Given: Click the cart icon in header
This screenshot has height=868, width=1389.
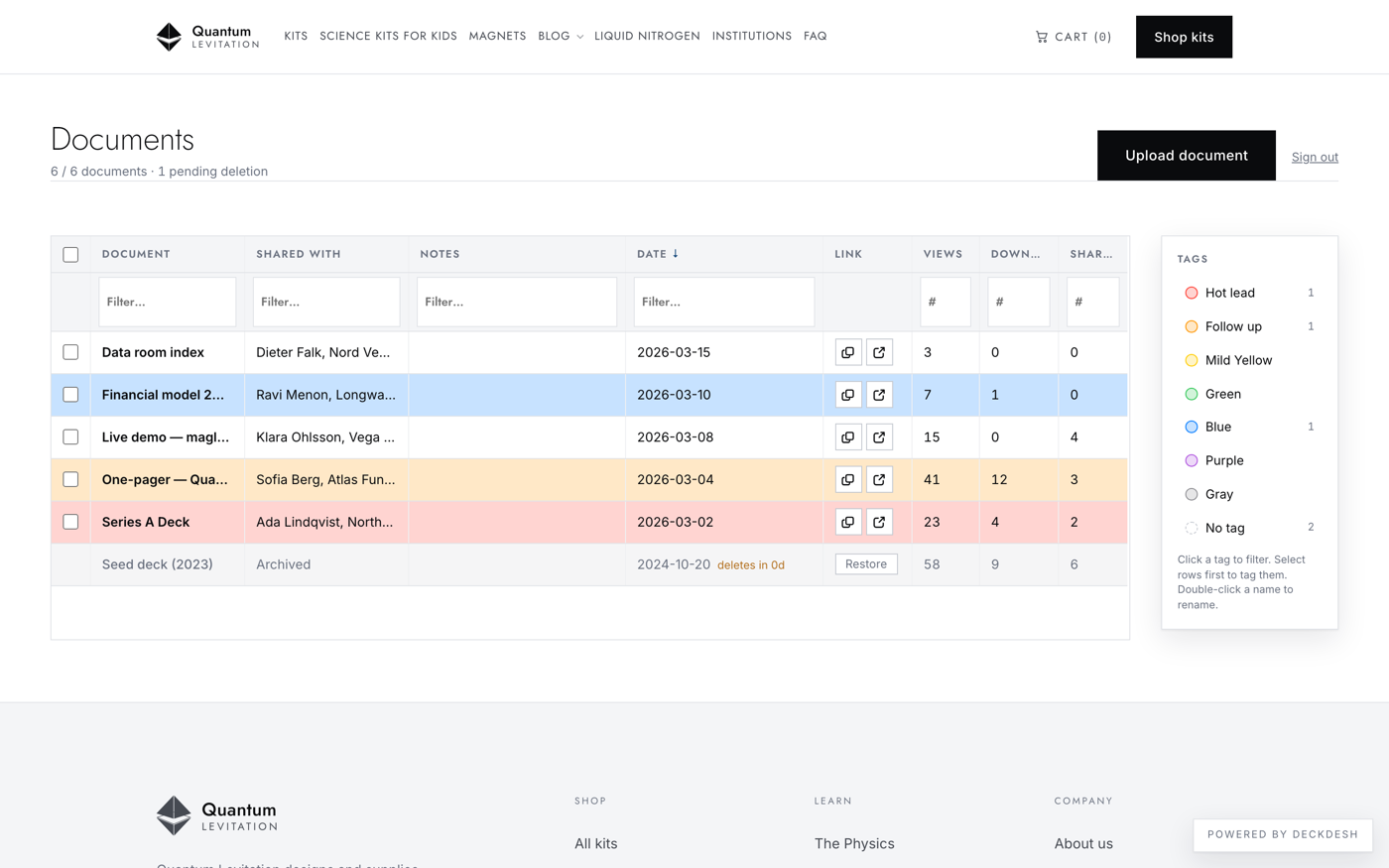Looking at the screenshot, I should [1042, 37].
